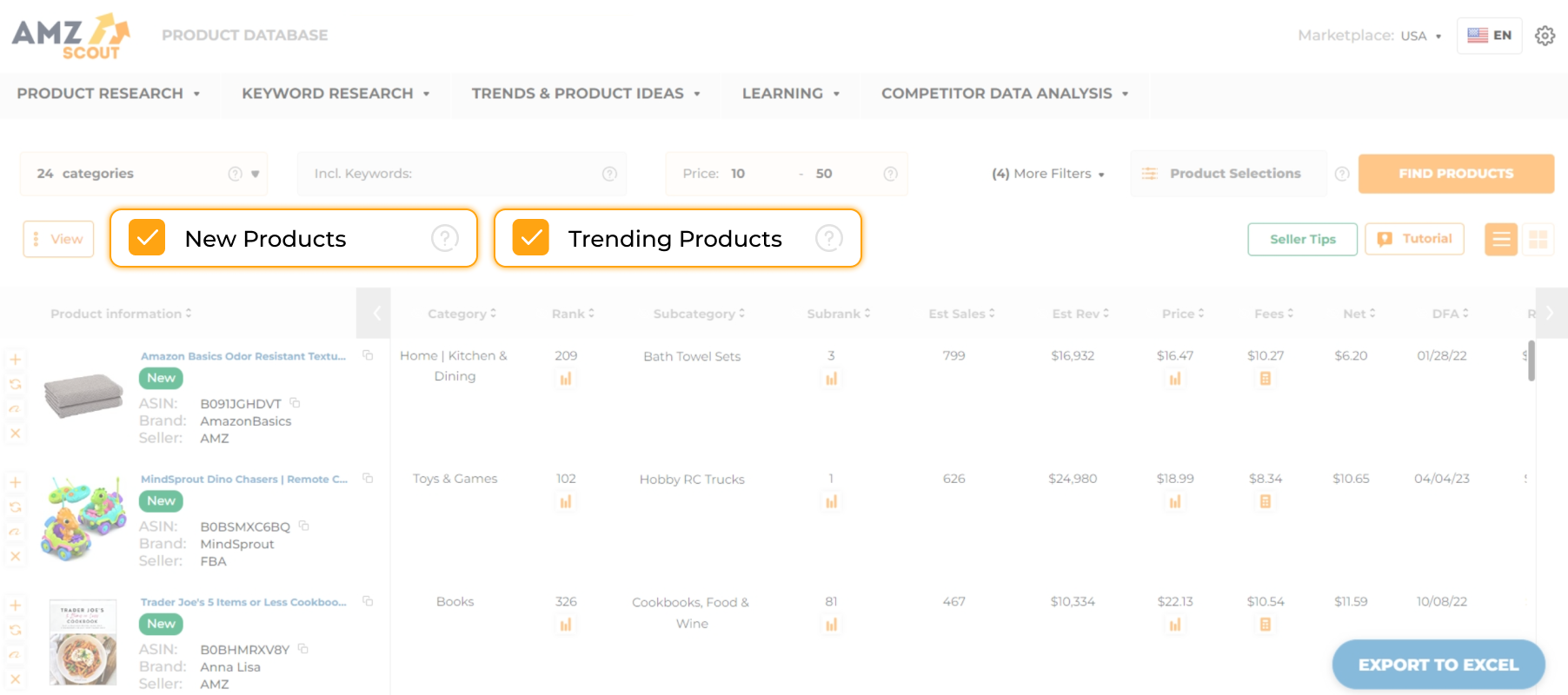Open MindSprout Dino Chasers product link

point(244,479)
